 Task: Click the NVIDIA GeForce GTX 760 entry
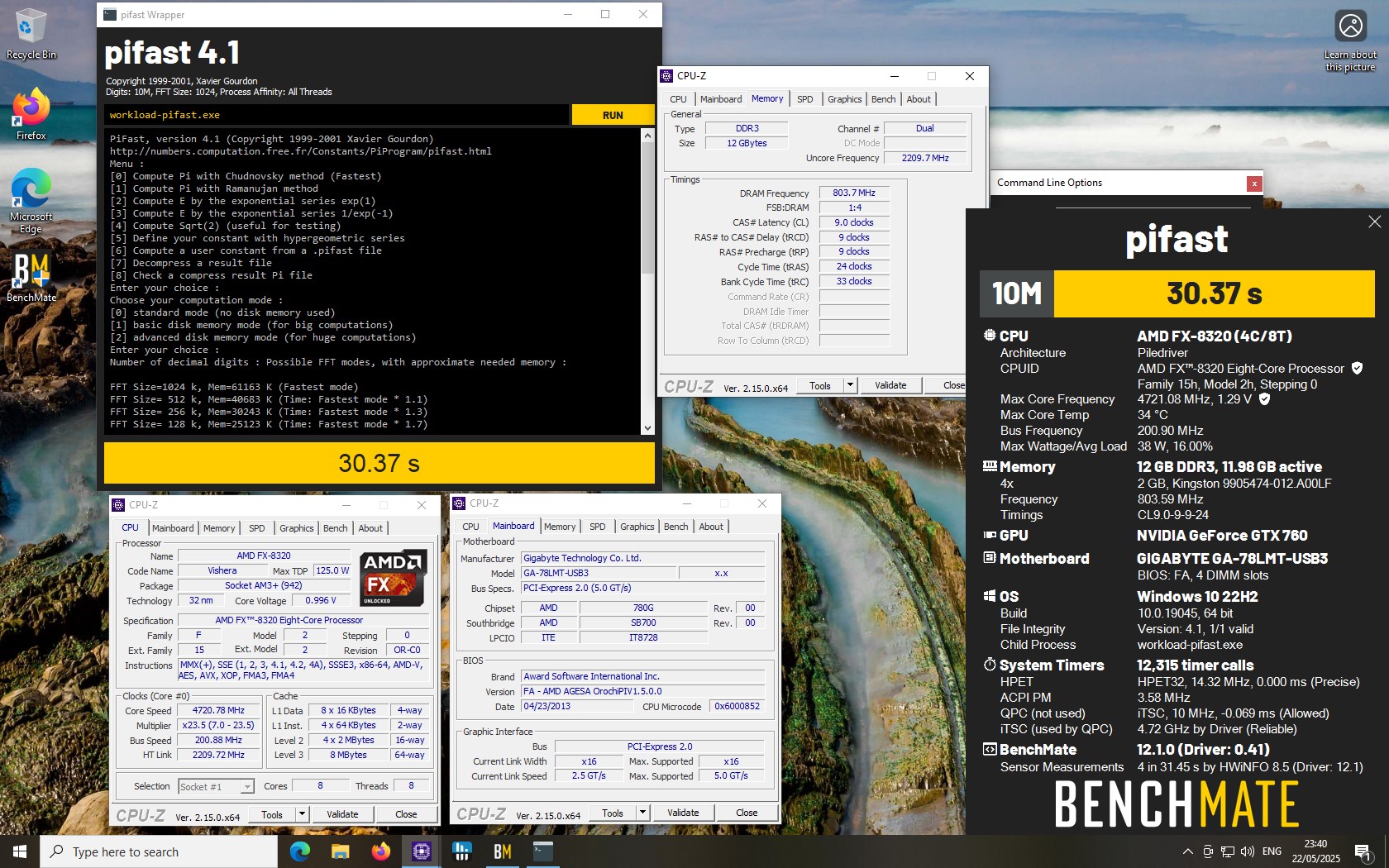pyautogui.click(x=1222, y=536)
